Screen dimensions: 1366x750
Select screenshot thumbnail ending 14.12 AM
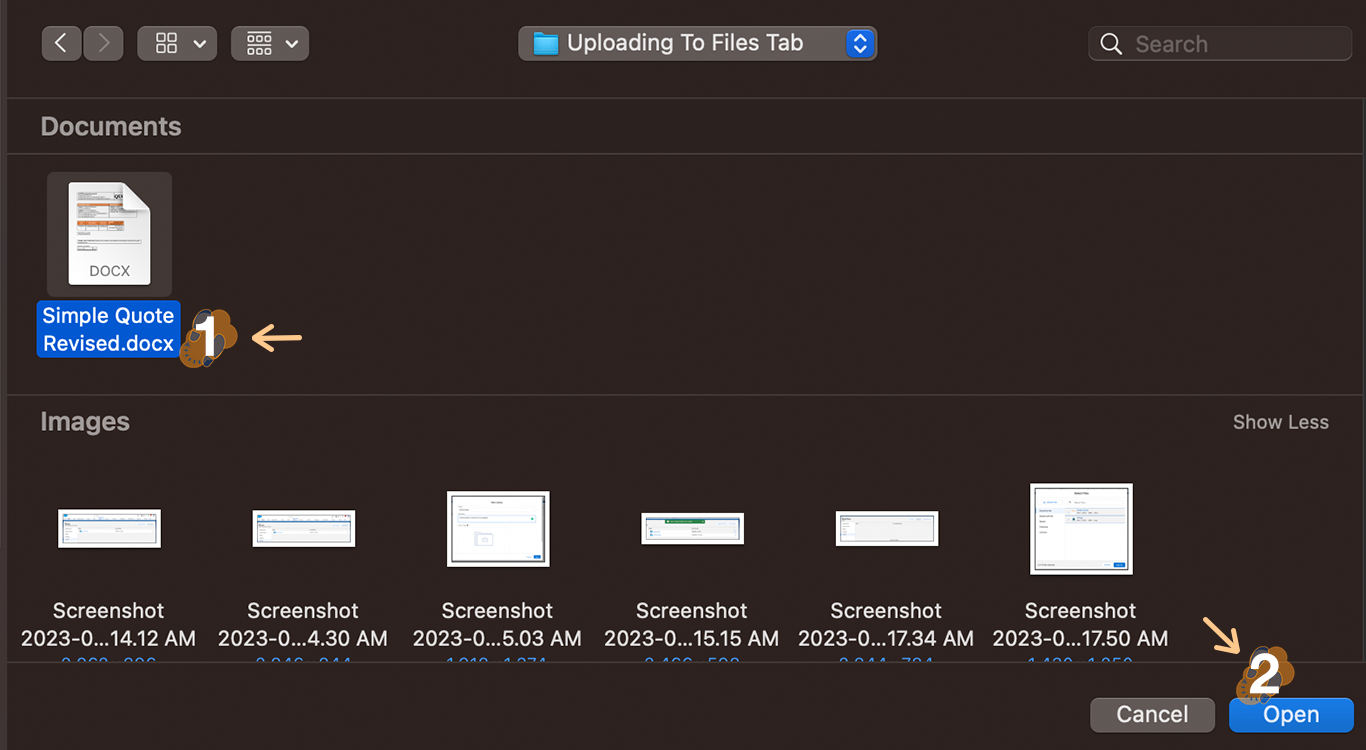[x=109, y=528]
